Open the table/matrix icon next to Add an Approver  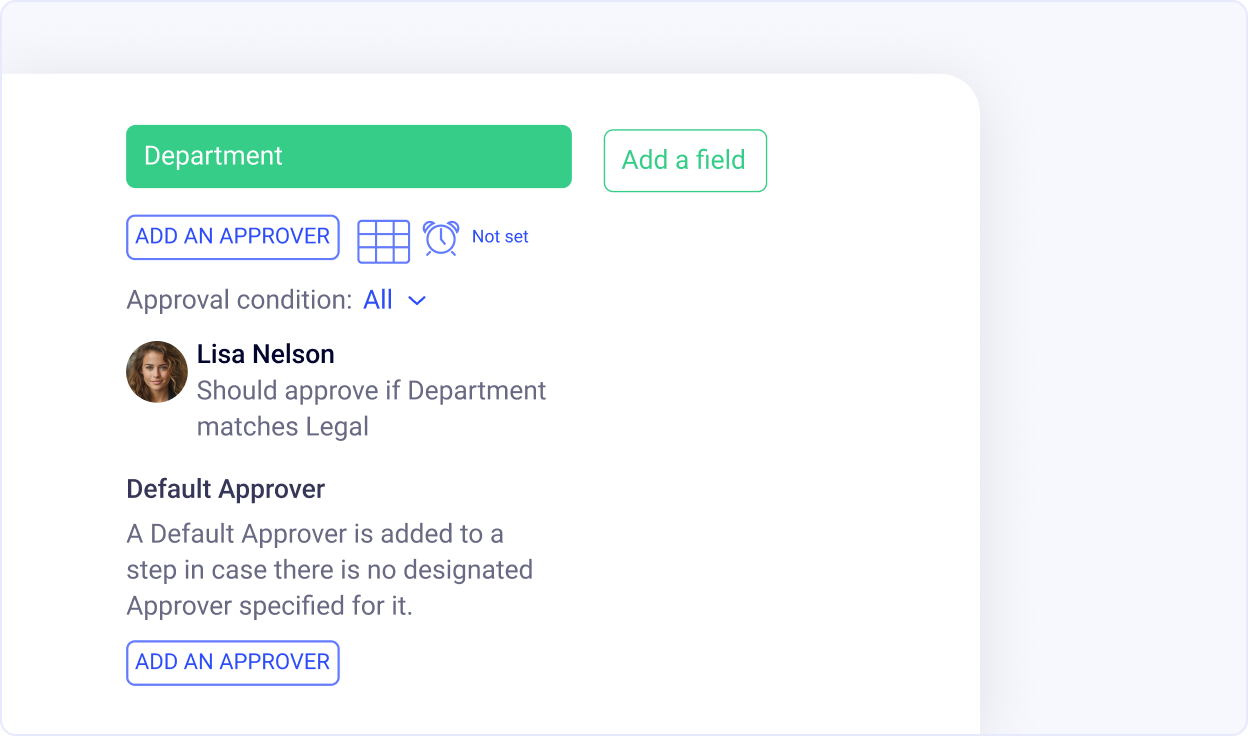pos(384,241)
